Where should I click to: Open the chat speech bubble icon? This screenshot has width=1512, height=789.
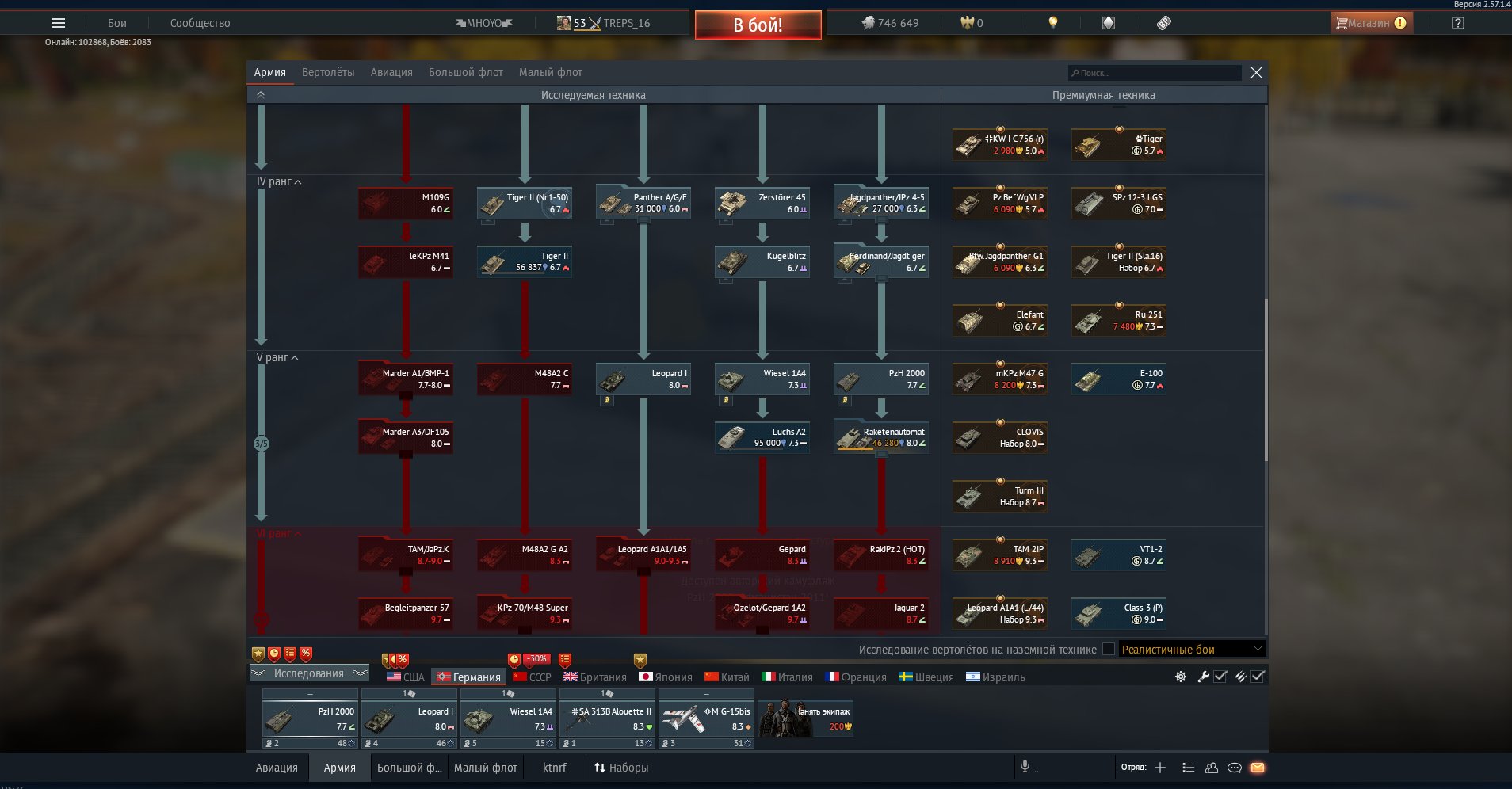(1235, 768)
